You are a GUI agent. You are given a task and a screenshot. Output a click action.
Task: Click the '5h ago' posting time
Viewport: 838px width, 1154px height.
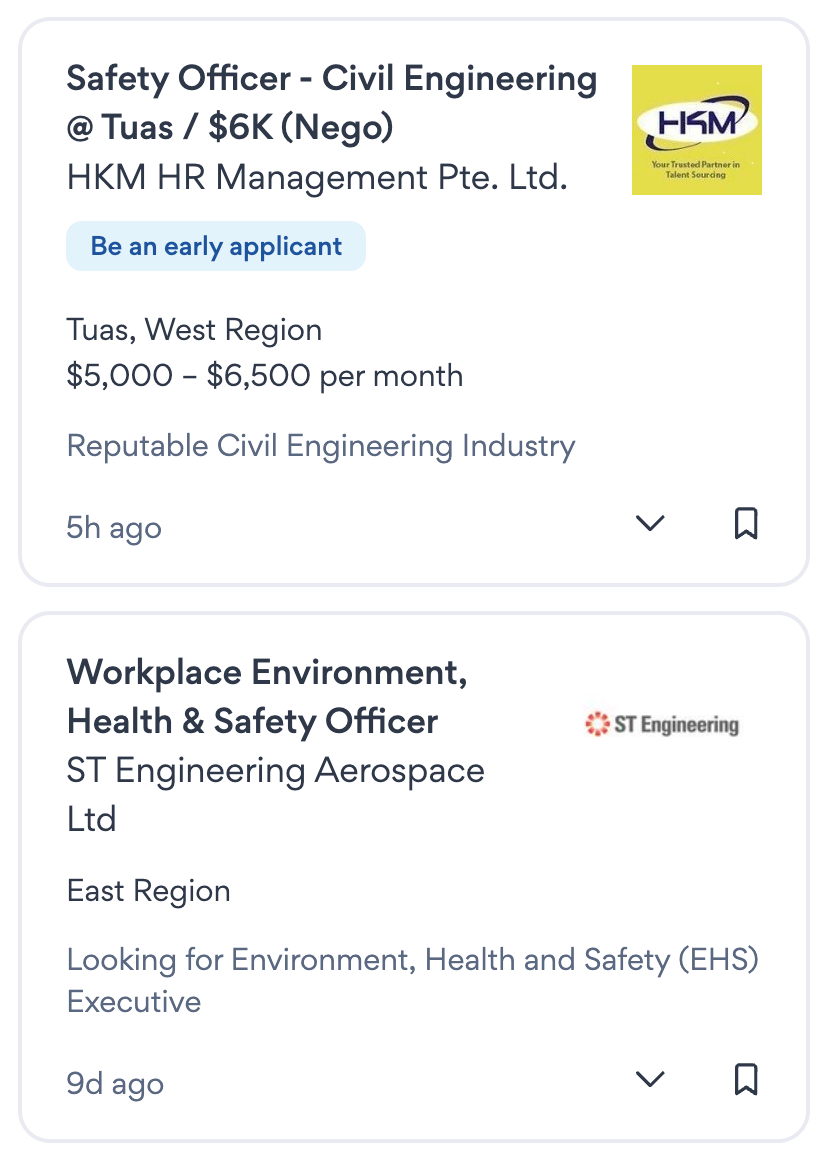pyautogui.click(x=113, y=528)
